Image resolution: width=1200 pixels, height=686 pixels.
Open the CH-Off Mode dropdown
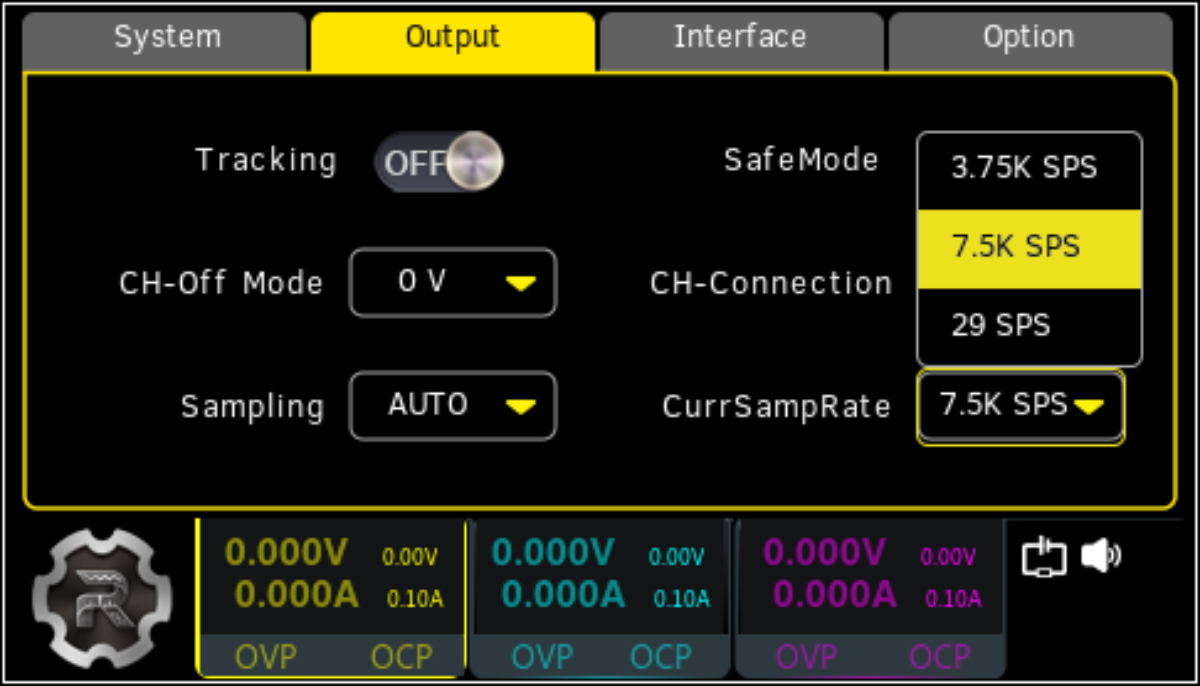coord(452,283)
